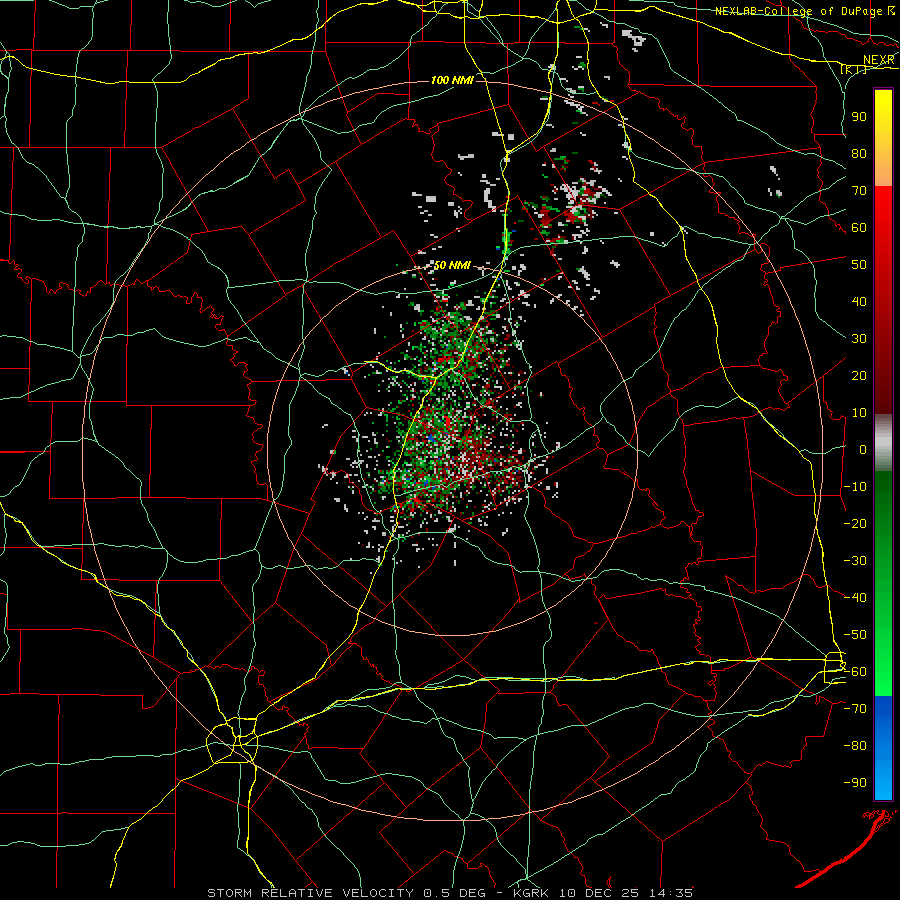The width and height of the screenshot is (900, 900).
Task: Select the -90 value on velocity scale
Action: coord(855,783)
